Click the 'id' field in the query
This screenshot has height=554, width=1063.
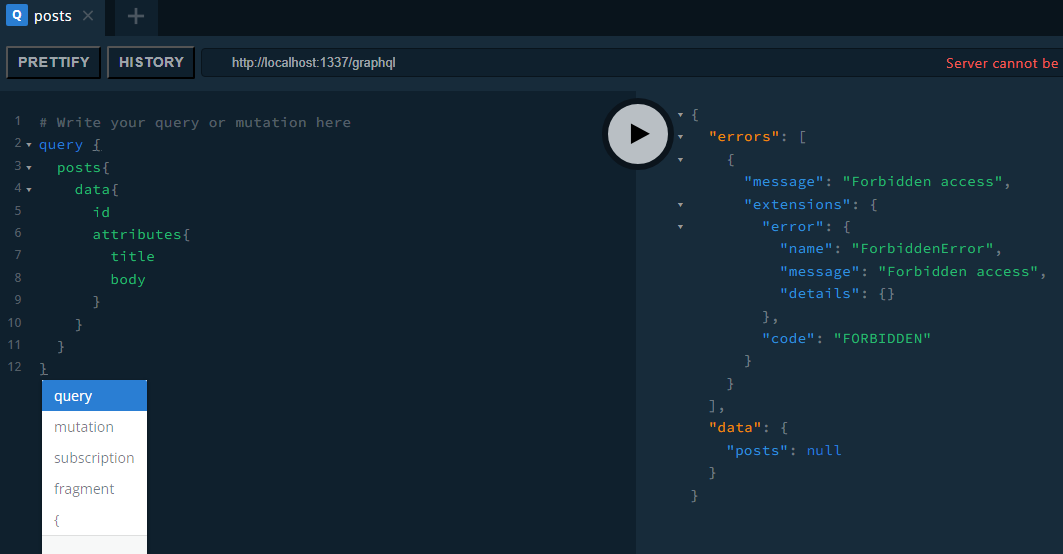[101, 212]
